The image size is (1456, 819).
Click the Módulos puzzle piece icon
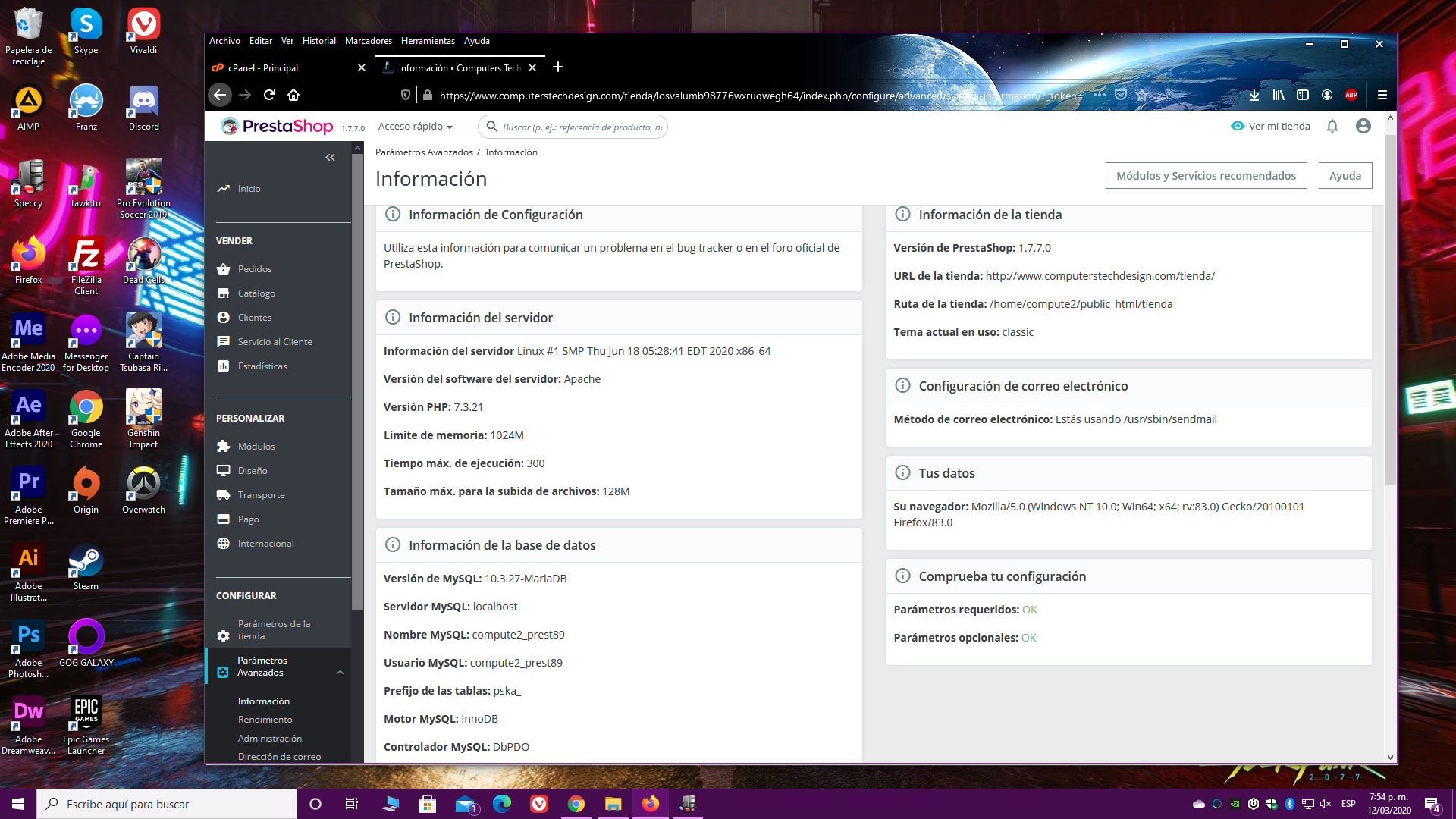point(223,447)
